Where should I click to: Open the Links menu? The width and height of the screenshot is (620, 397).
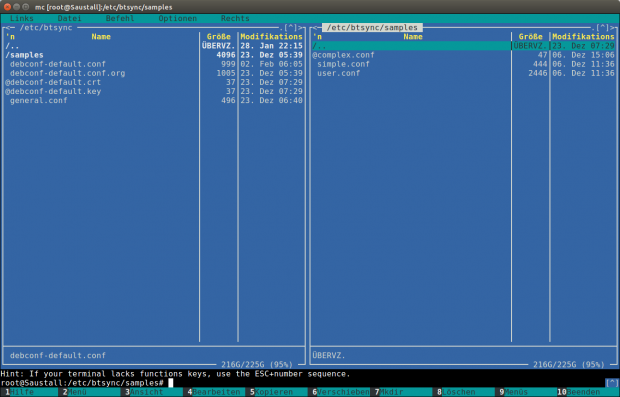coord(22,18)
